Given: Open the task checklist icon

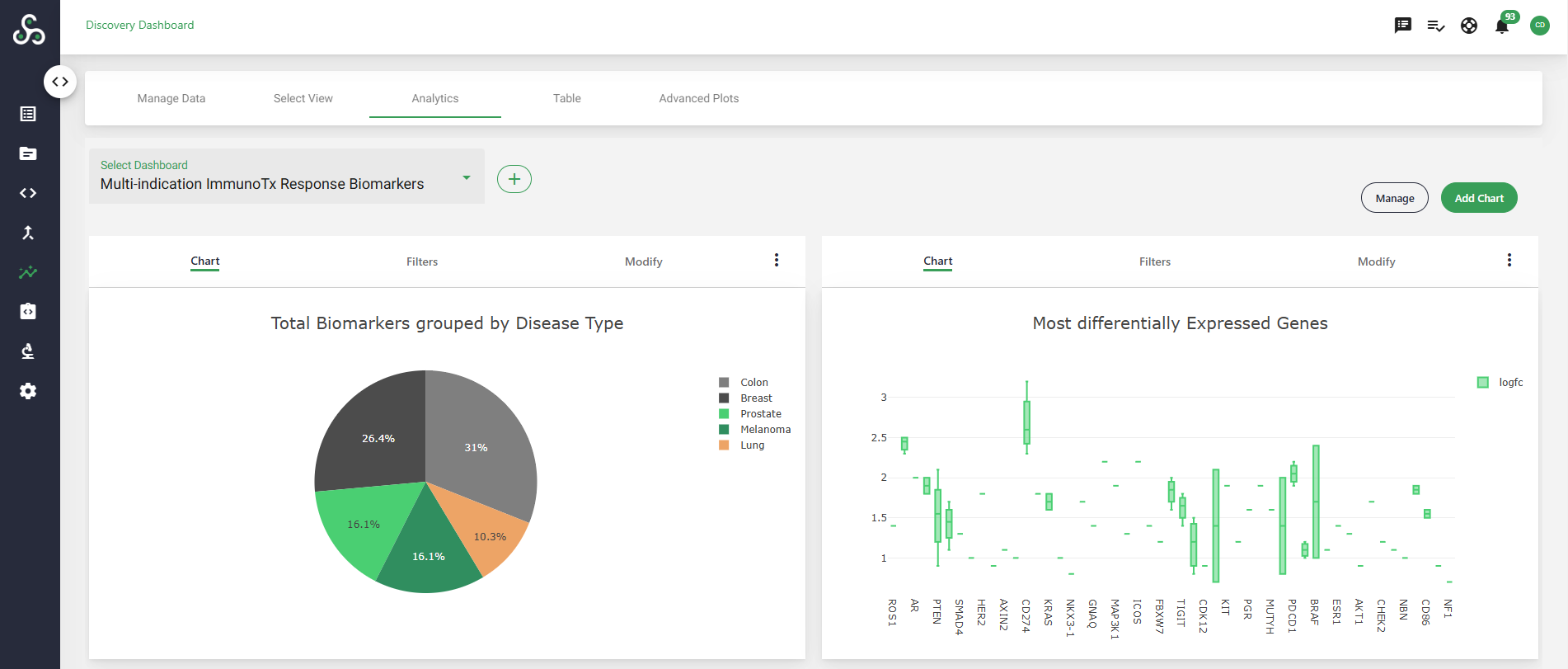Looking at the screenshot, I should [x=1436, y=26].
